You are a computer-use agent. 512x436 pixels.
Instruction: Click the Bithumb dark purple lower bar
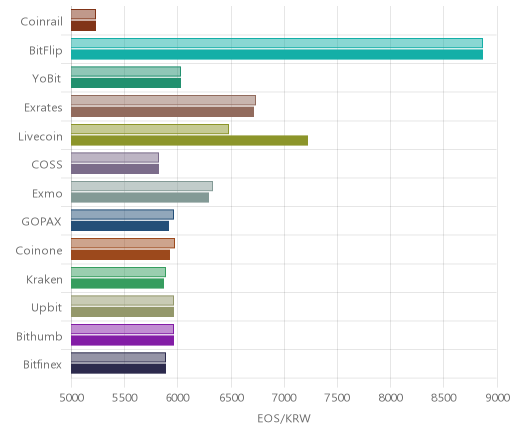tap(122, 341)
